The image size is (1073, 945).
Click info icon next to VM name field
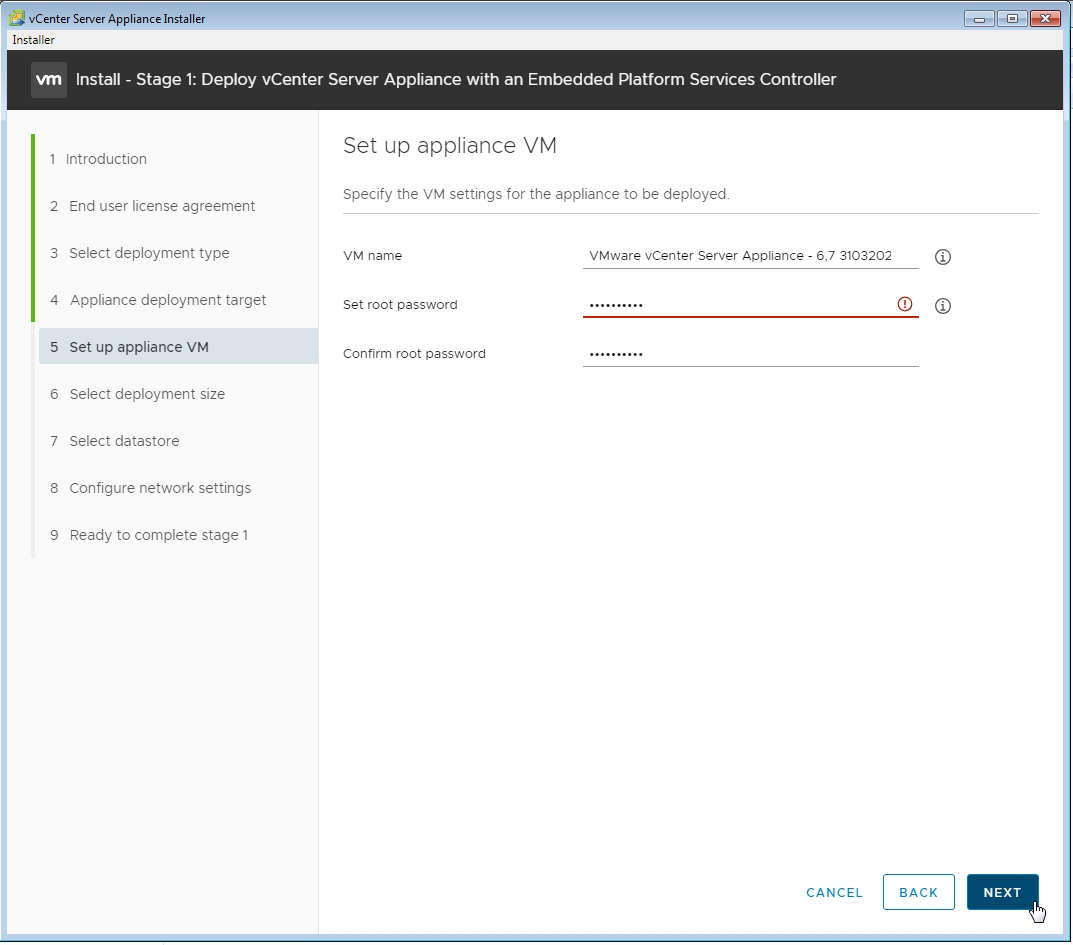click(x=942, y=257)
